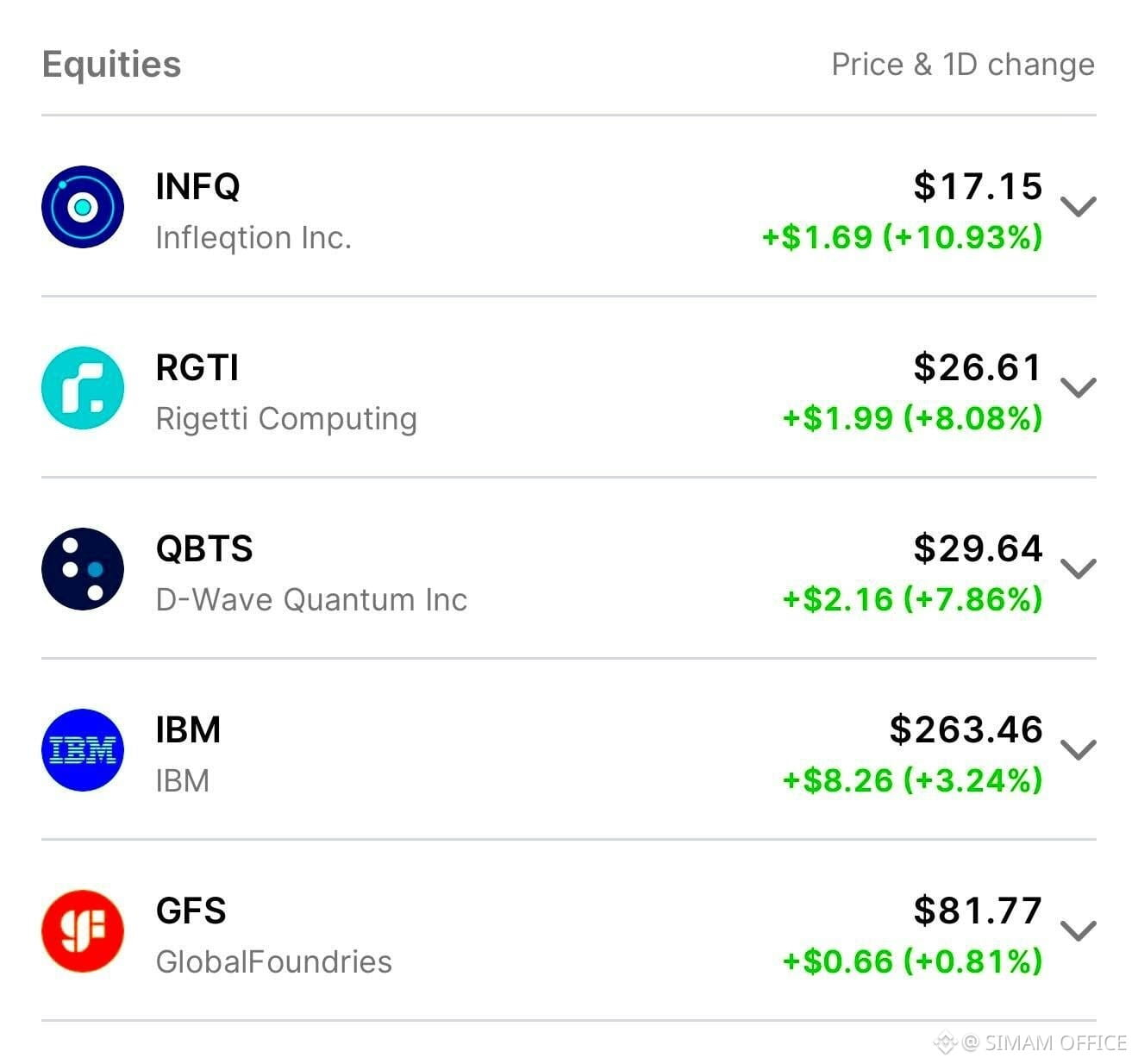This screenshot has height=1064, width=1138.
Task: Select the D-Wave Quantum dotted logo
Action: point(83,569)
